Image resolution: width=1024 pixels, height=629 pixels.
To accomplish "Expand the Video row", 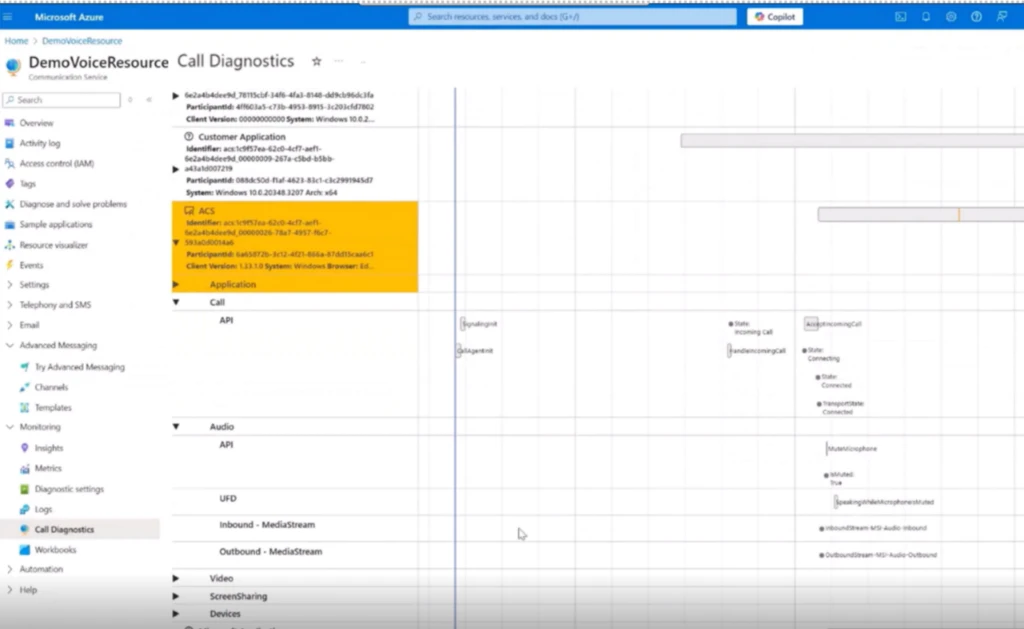I will (176, 577).
